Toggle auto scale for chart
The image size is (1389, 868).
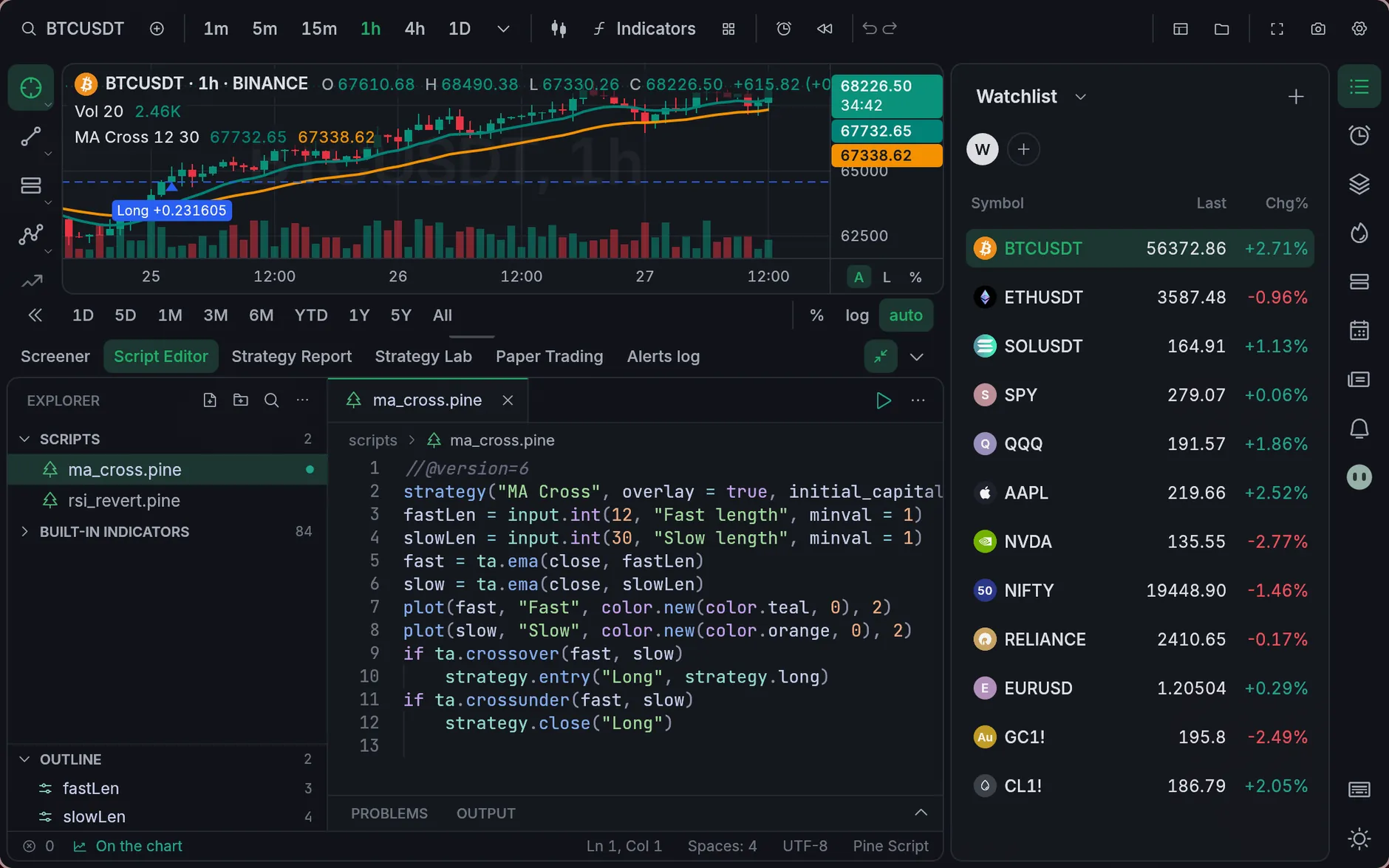[x=906, y=315]
